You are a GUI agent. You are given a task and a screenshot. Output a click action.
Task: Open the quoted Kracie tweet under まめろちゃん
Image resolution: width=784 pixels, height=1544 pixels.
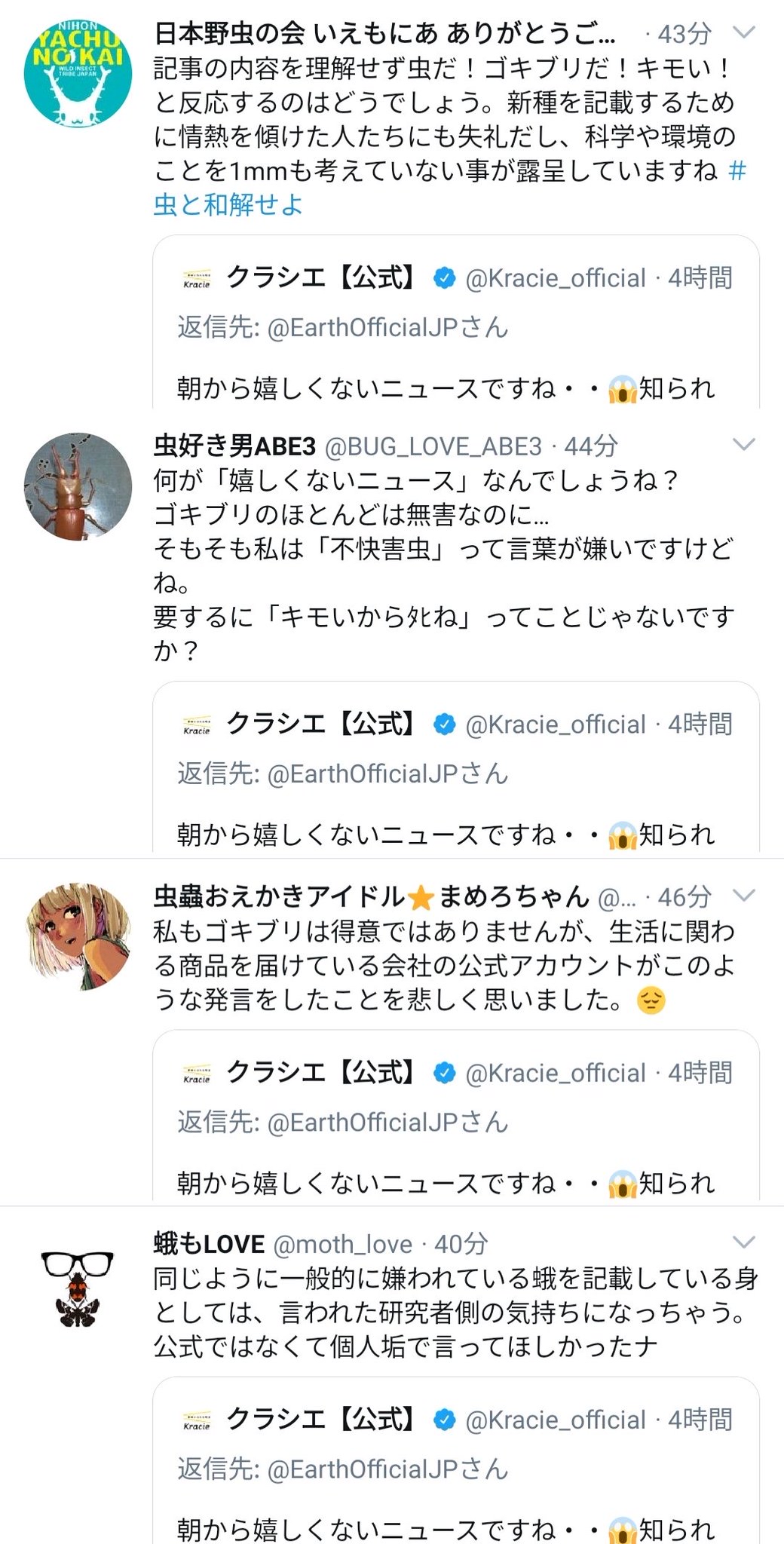(455, 1131)
